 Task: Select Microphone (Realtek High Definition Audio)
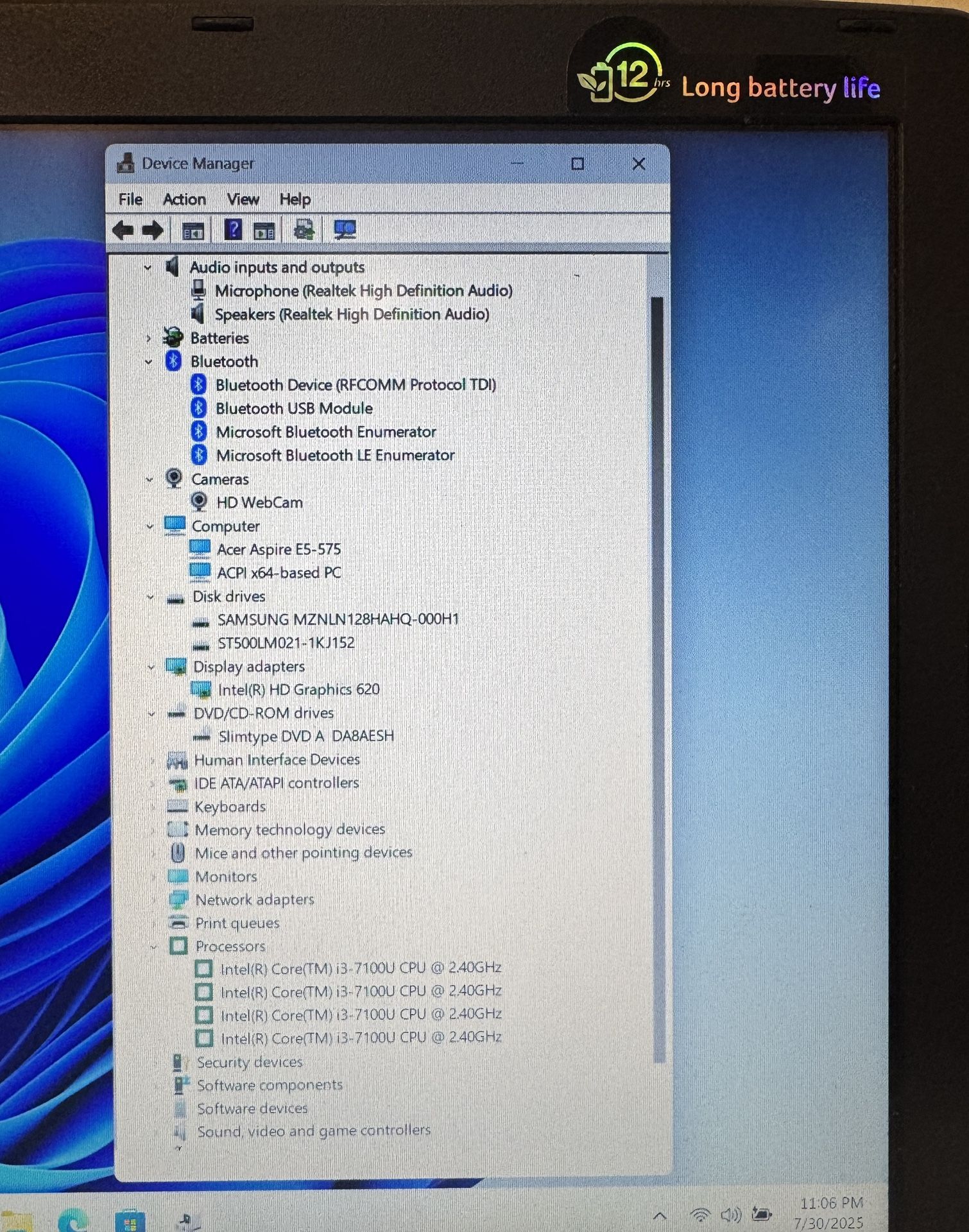pyautogui.click(x=363, y=291)
